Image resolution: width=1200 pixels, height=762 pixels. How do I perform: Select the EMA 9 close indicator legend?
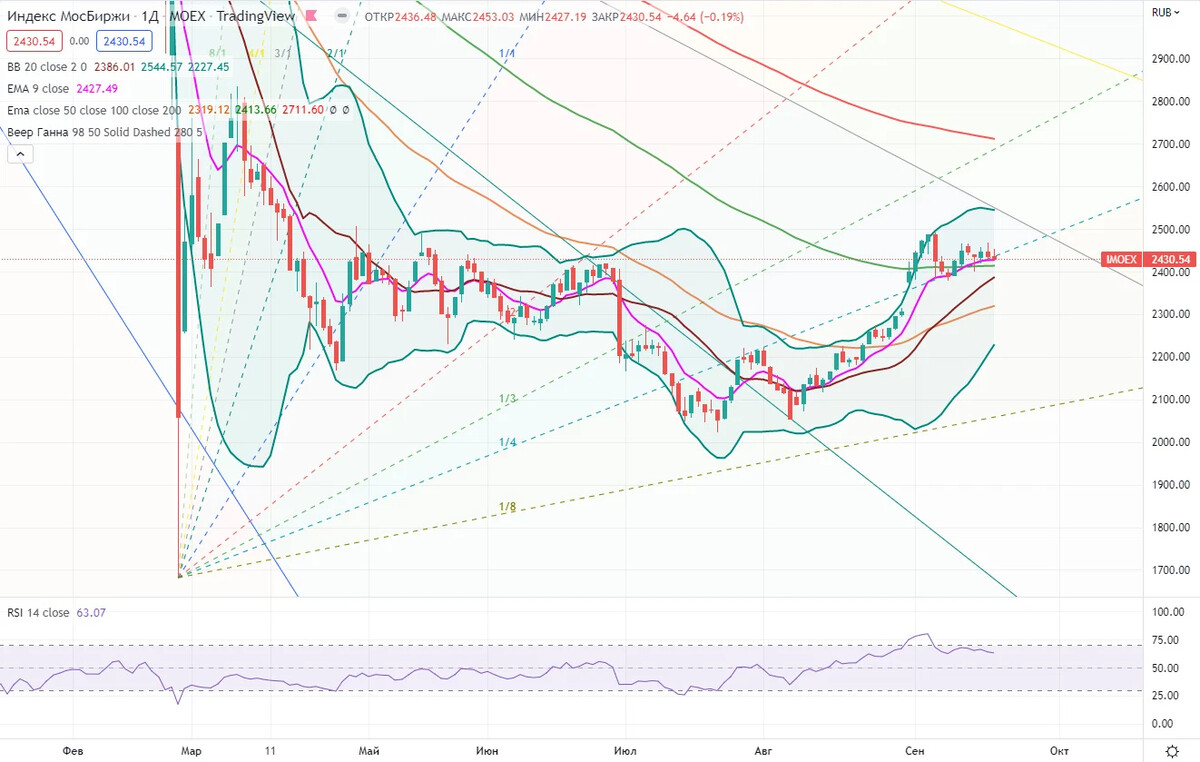(x=51, y=88)
